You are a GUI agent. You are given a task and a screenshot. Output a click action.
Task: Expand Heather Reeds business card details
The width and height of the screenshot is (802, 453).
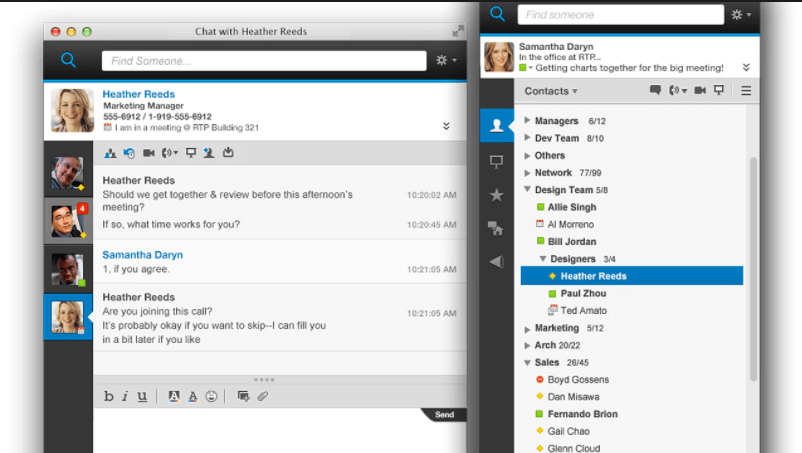tap(446, 126)
